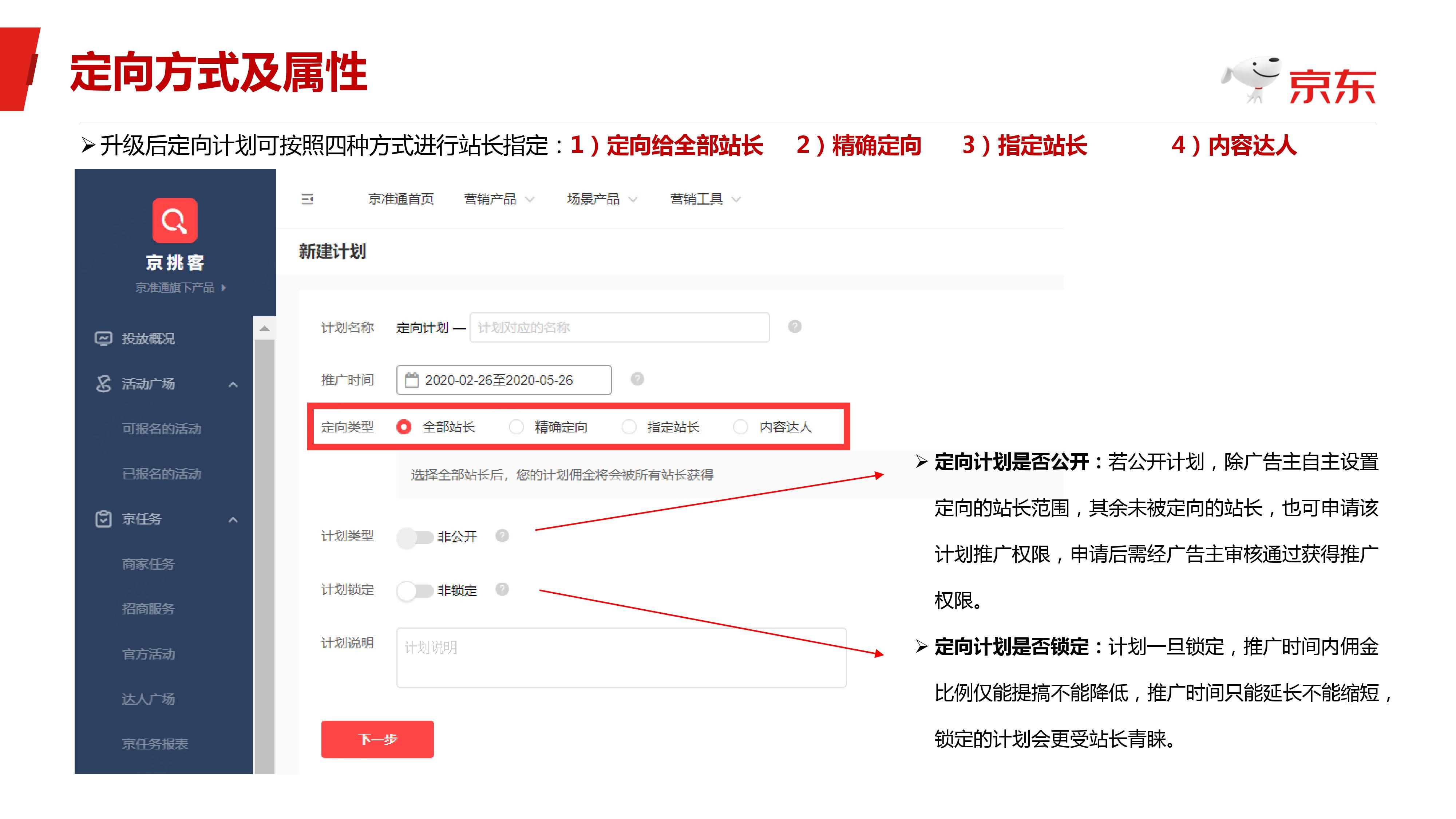Screen dimensions: 1456x819
Task: Open 商家任务 sidebar entry
Action: [148, 564]
